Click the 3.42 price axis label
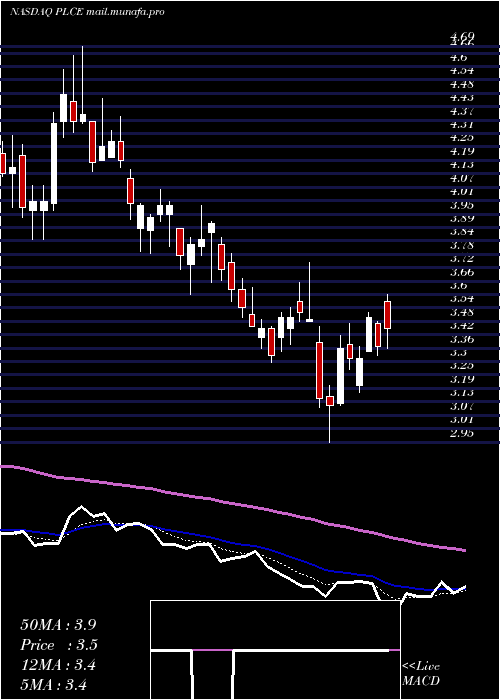 tap(462, 325)
